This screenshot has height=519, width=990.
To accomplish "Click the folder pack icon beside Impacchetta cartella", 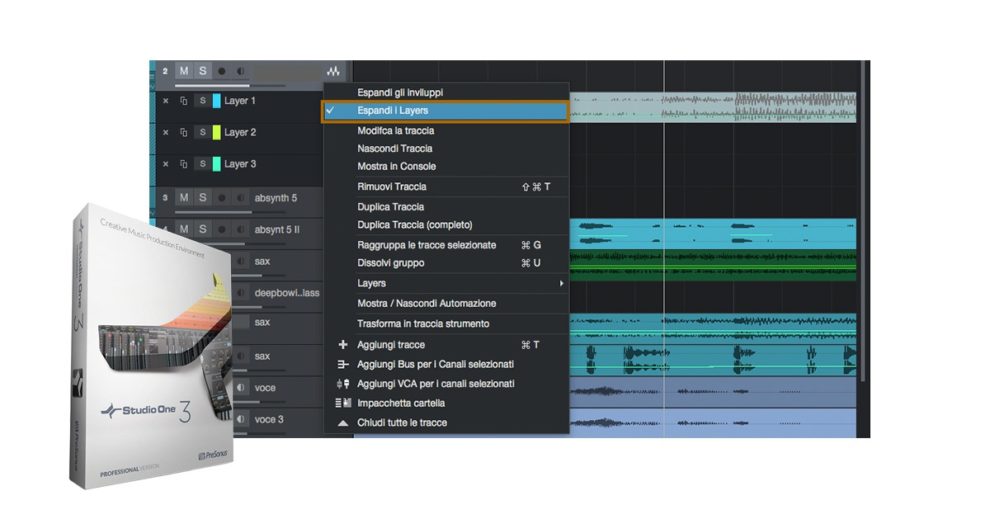I will [343, 403].
